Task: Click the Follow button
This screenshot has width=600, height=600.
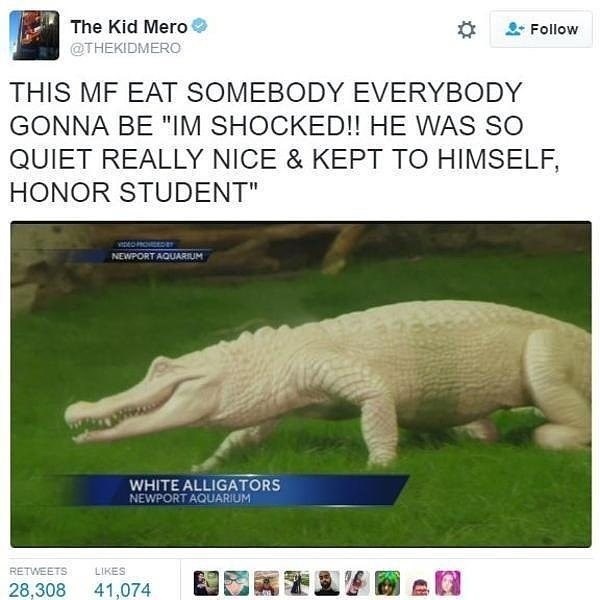Action: pos(541,29)
